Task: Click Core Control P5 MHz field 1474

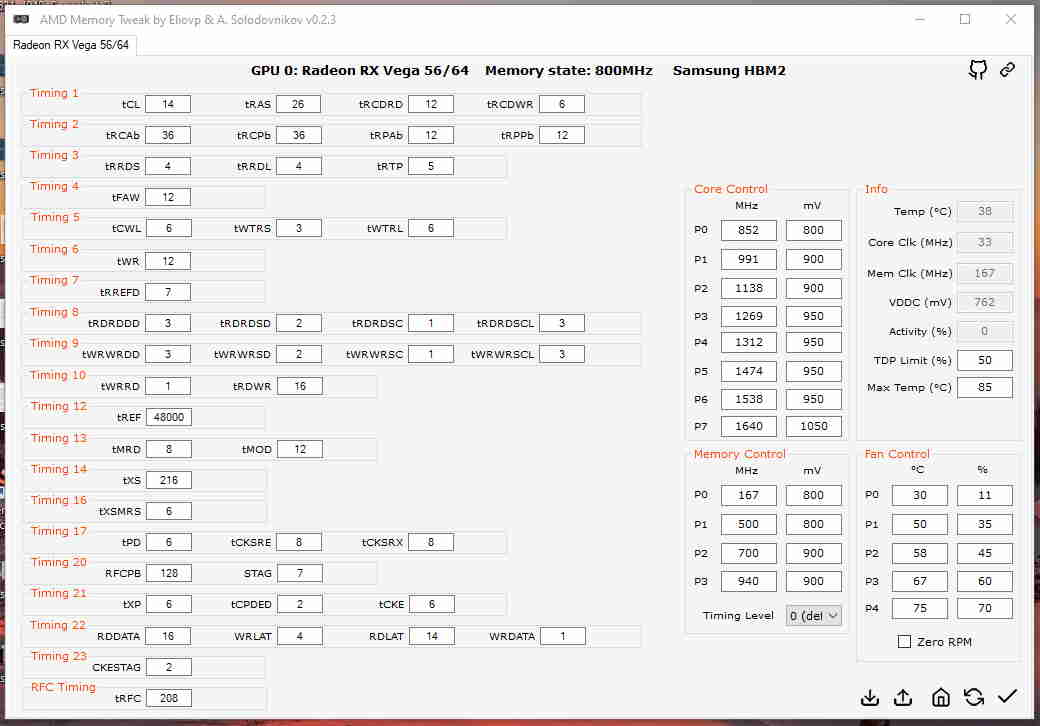Action: (748, 371)
